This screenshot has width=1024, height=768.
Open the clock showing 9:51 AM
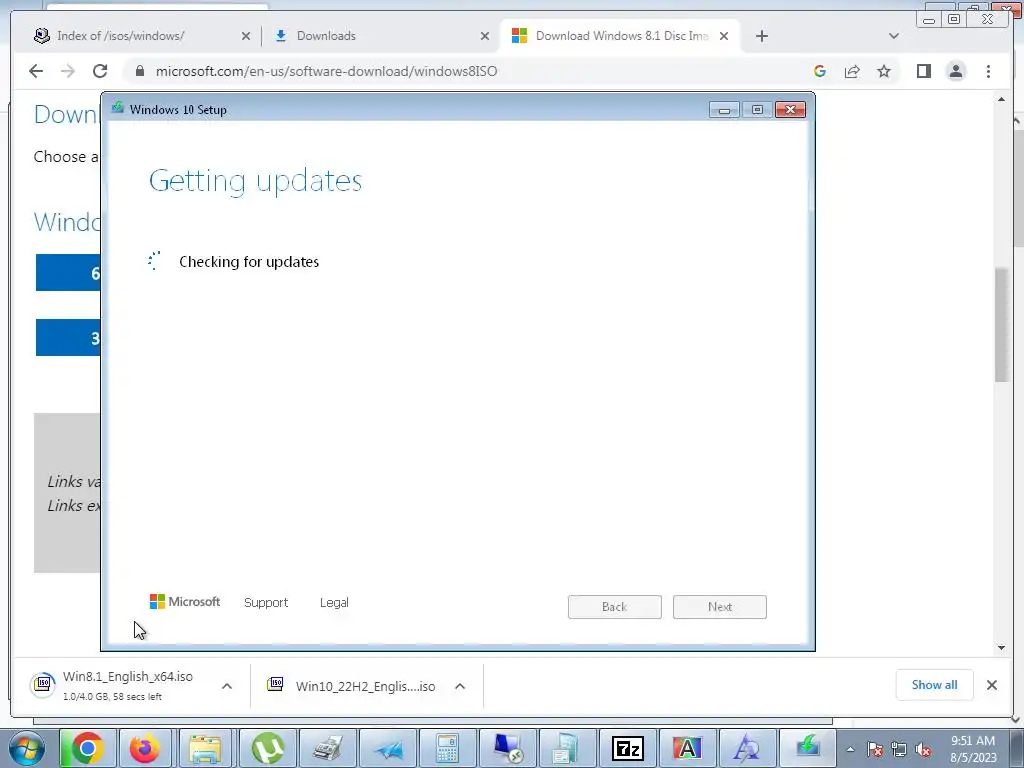click(973, 749)
